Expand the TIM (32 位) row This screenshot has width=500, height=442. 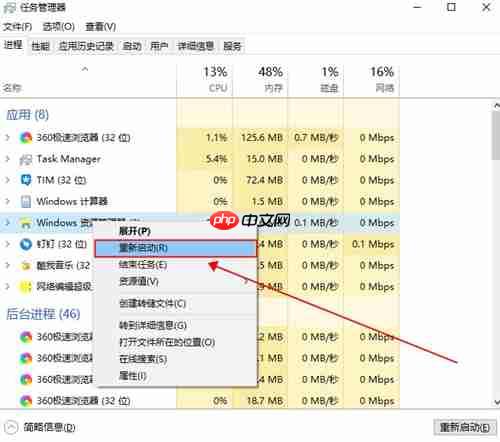pyautogui.click(x=7, y=180)
